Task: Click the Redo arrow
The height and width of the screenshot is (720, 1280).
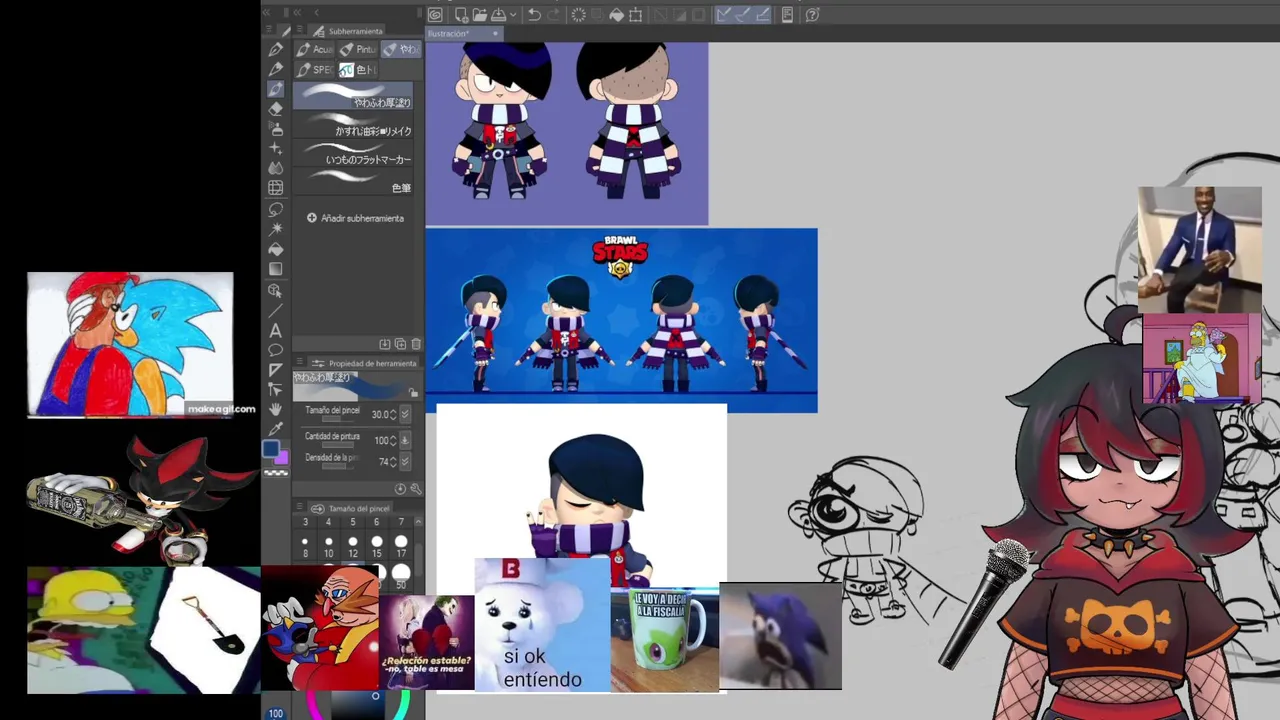Action: [x=554, y=15]
